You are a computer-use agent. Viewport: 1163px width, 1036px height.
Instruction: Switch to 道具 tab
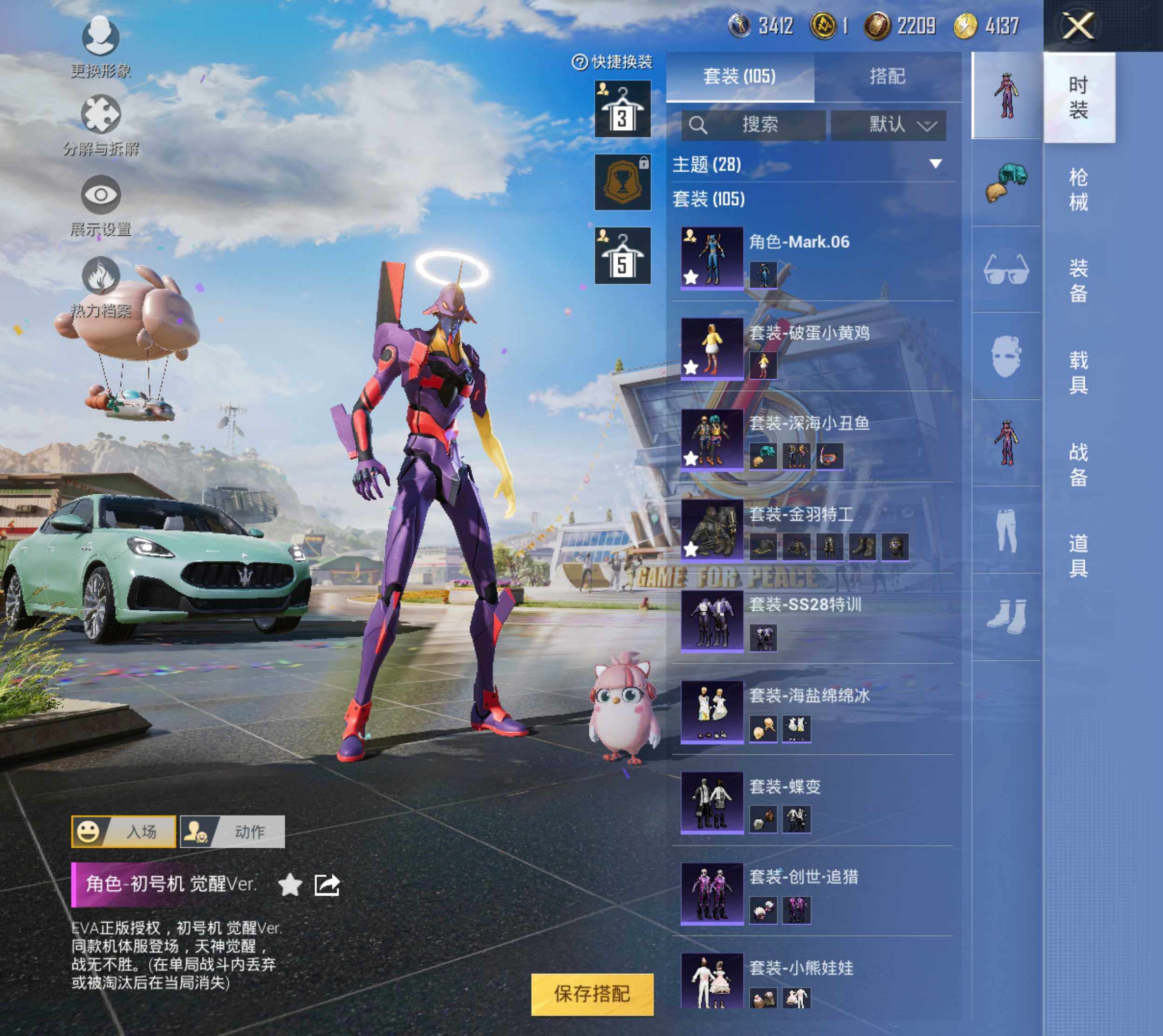click(1078, 556)
